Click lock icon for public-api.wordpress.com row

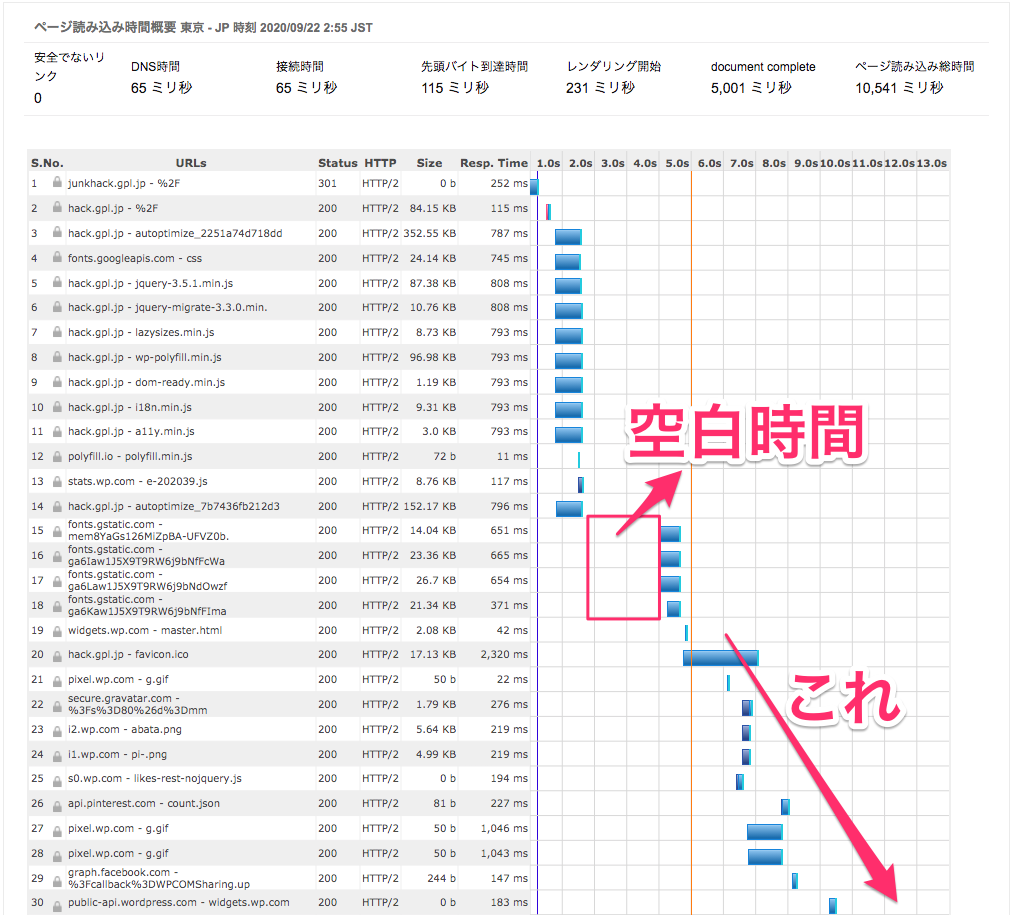click(58, 902)
